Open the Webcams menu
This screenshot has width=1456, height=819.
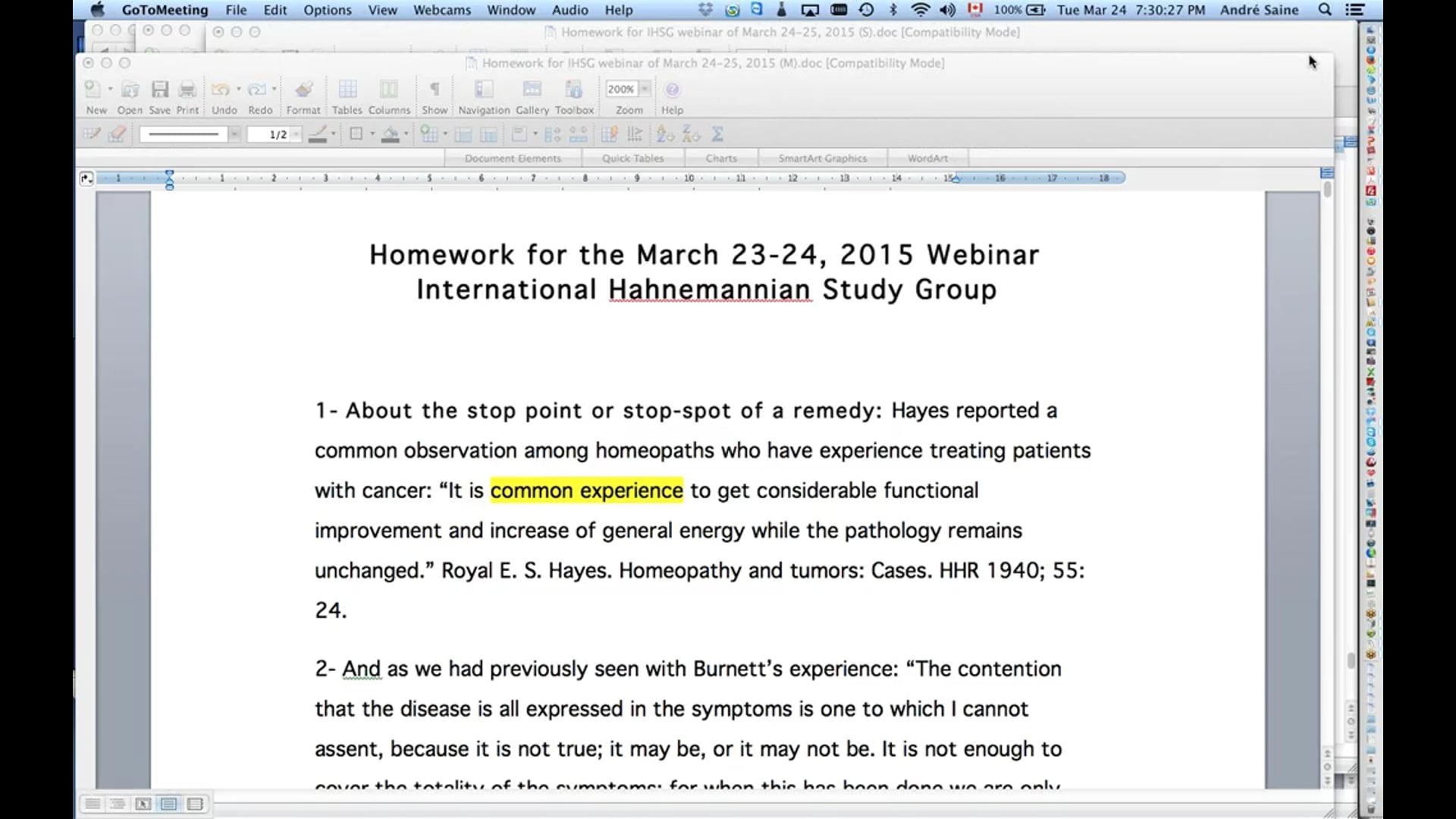[442, 10]
